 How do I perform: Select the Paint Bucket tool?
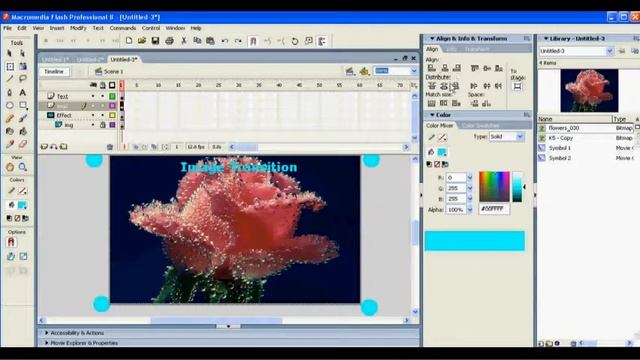(22, 131)
